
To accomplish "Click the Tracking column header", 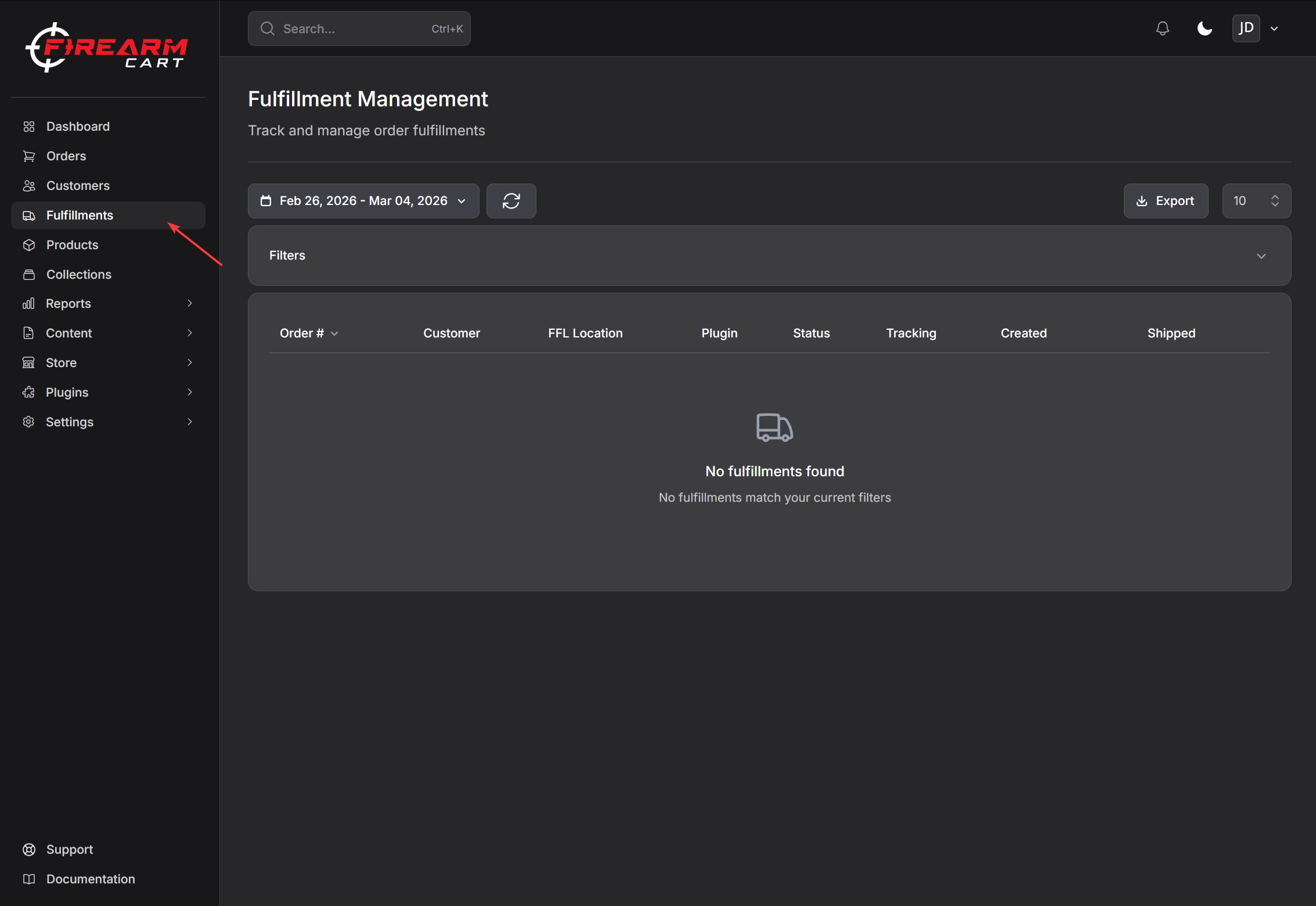I will (911, 333).
